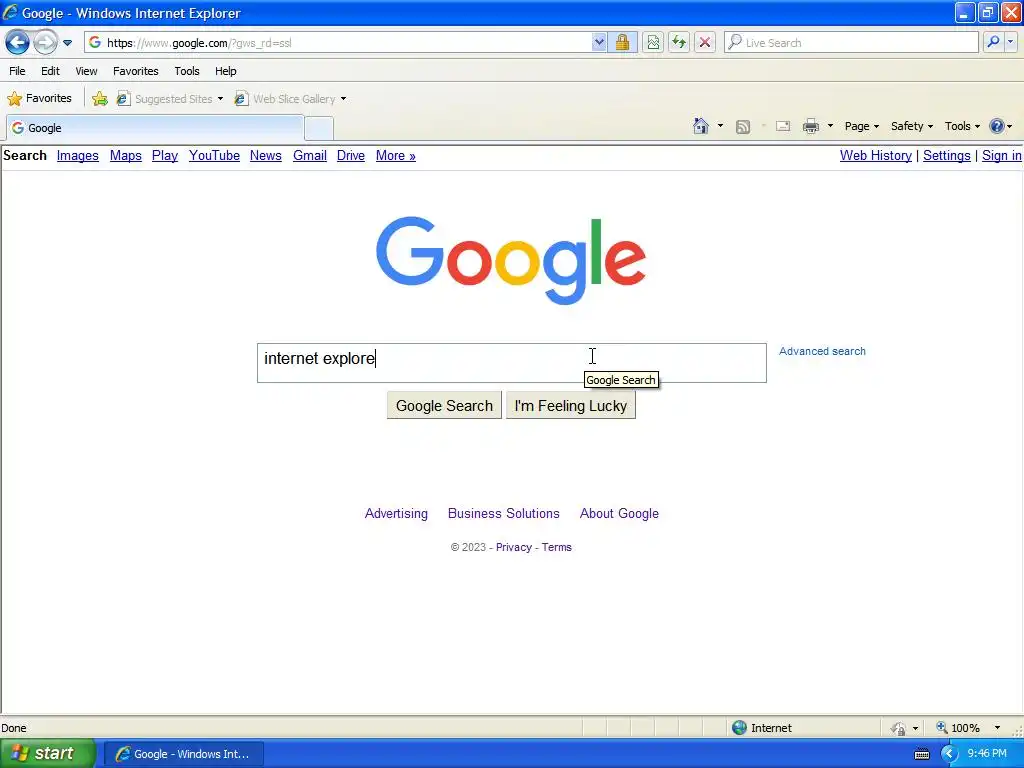Go back with the Back arrow button
Viewport: 1024px width, 768px height.
17,43
